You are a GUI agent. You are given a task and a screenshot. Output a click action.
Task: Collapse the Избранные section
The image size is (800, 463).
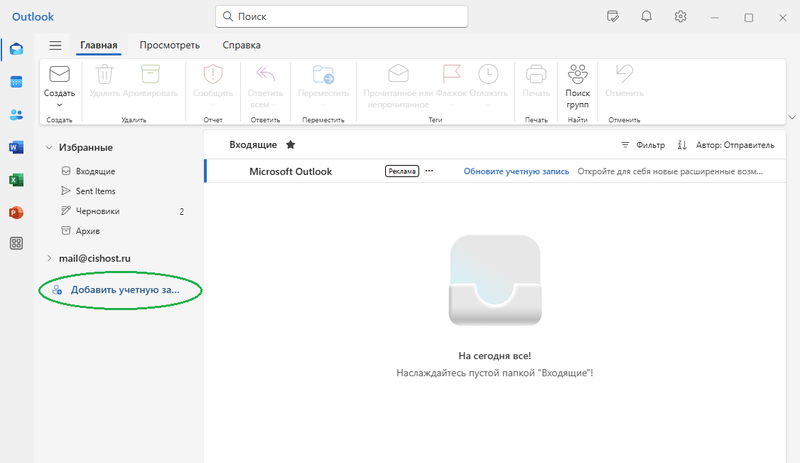(49, 148)
